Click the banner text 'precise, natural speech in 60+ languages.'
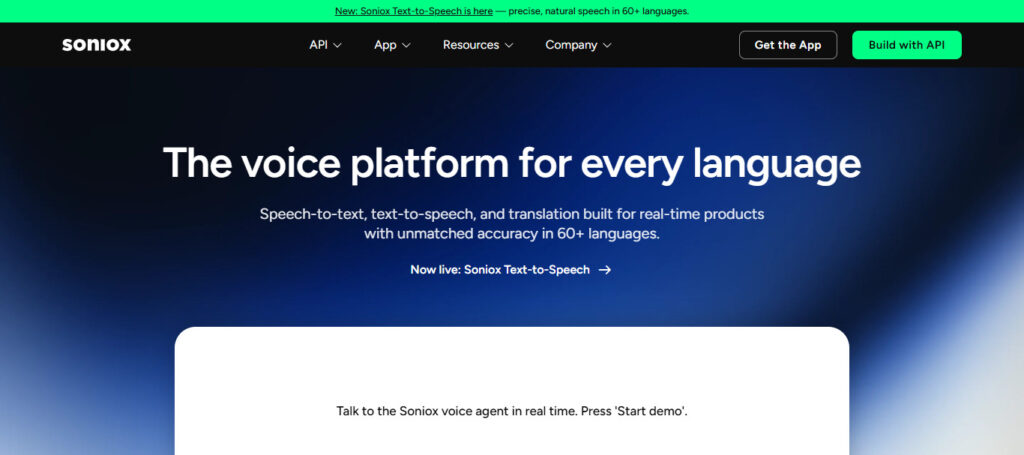The height and width of the screenshot is (455, 1024). tap(599, 11)
